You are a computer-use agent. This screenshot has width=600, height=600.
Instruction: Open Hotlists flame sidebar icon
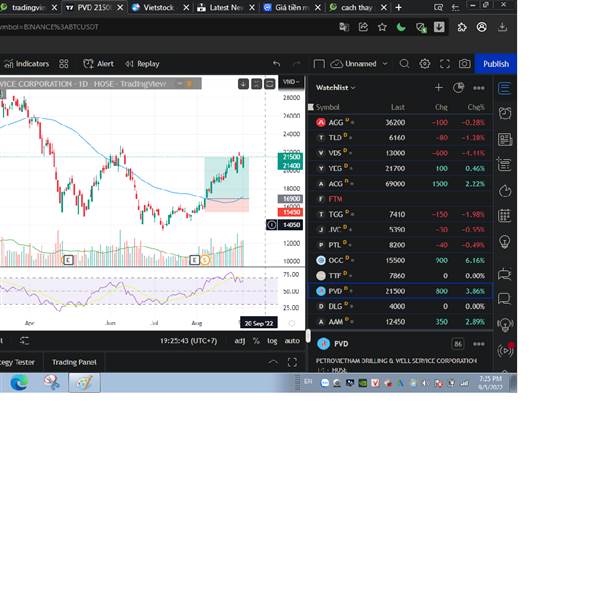point(505,191)
